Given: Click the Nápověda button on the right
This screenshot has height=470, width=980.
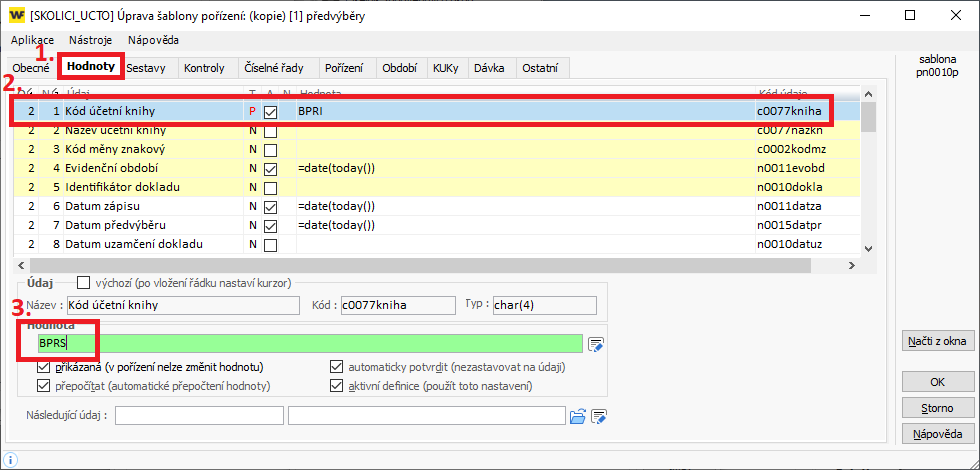Looking at the screenshot, I should (x=938, y=434).
